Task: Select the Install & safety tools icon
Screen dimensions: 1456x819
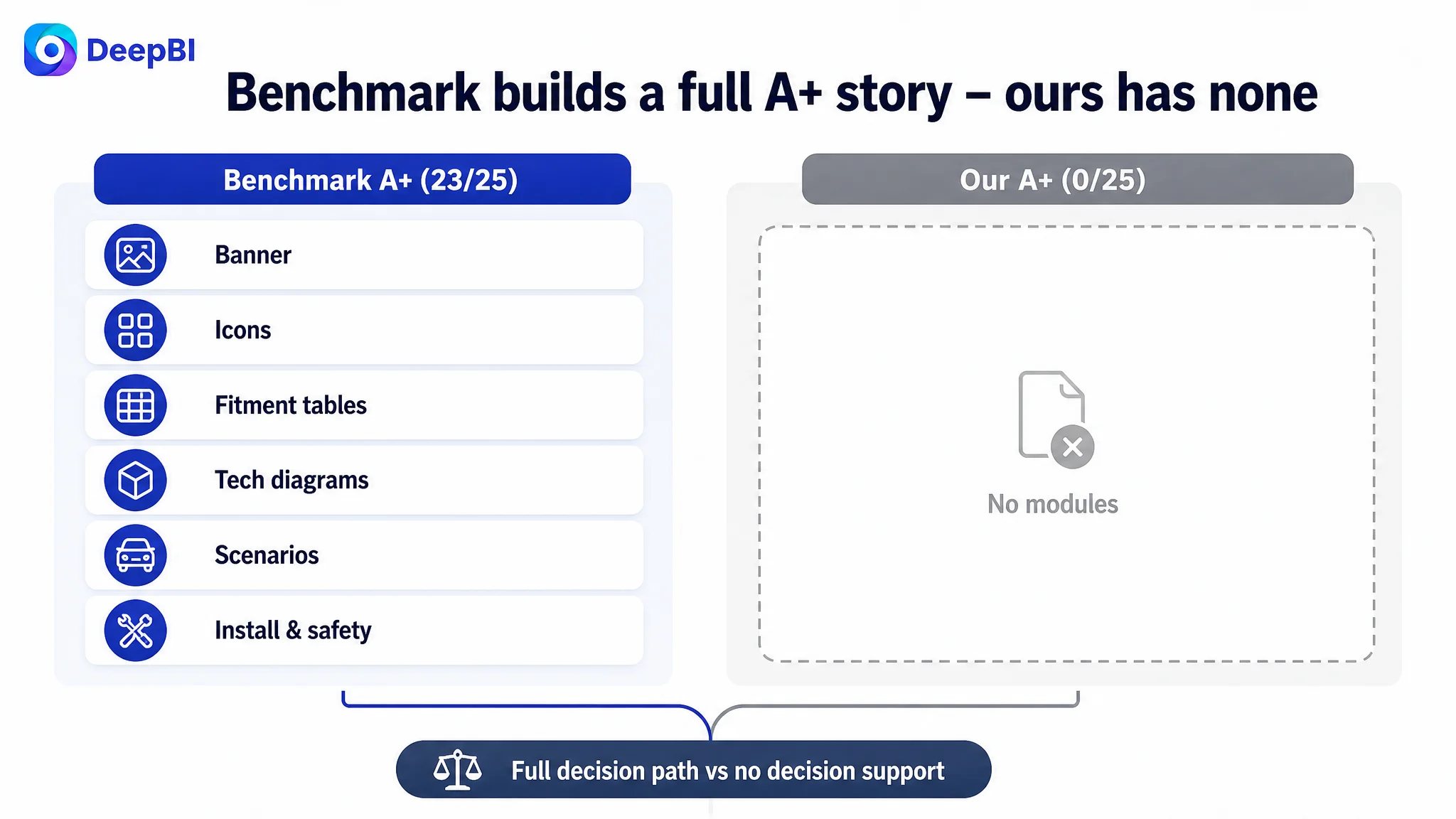Action: click(x=135, y=631)
